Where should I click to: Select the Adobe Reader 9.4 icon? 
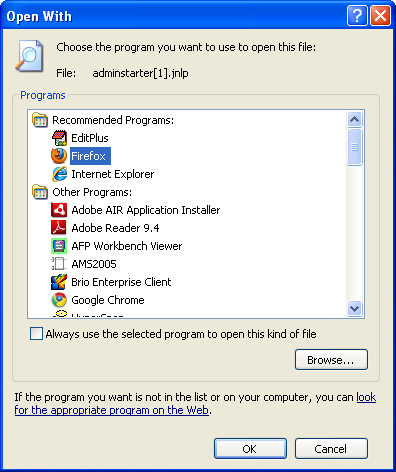pyautogui.click(x=59, y=228)
